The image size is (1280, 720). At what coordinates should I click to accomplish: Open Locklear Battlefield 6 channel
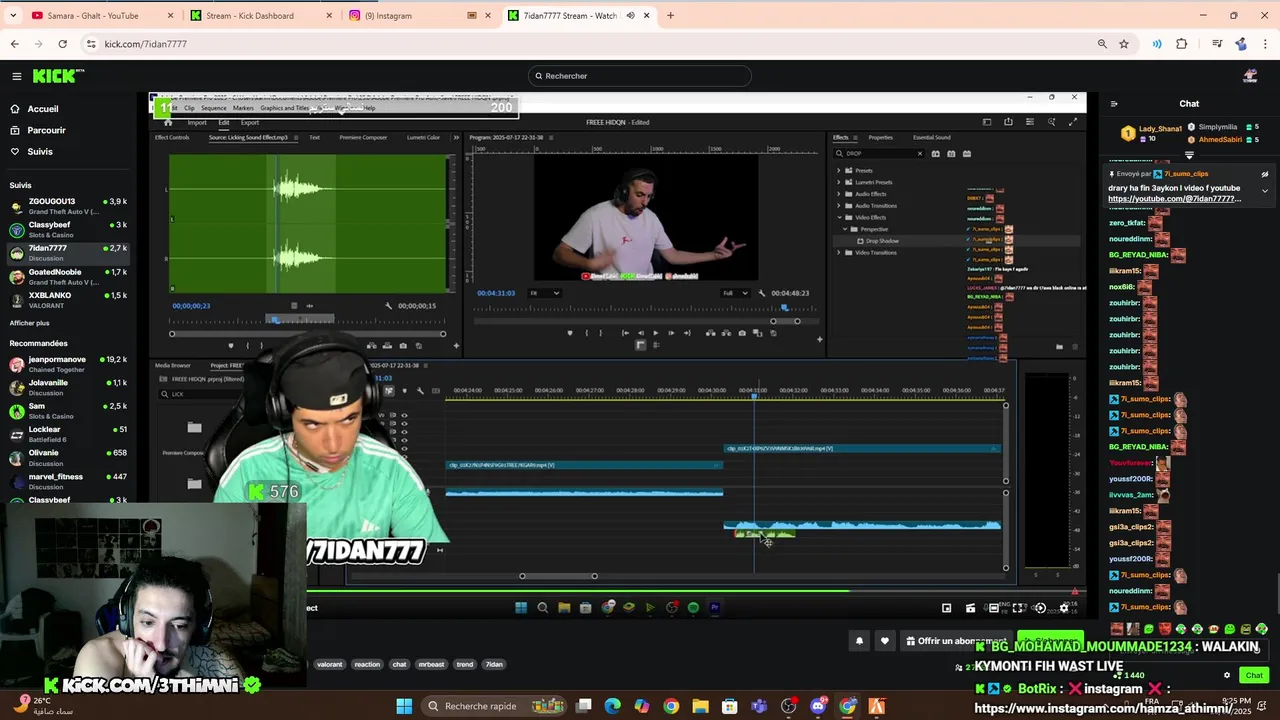pos(68,434)
